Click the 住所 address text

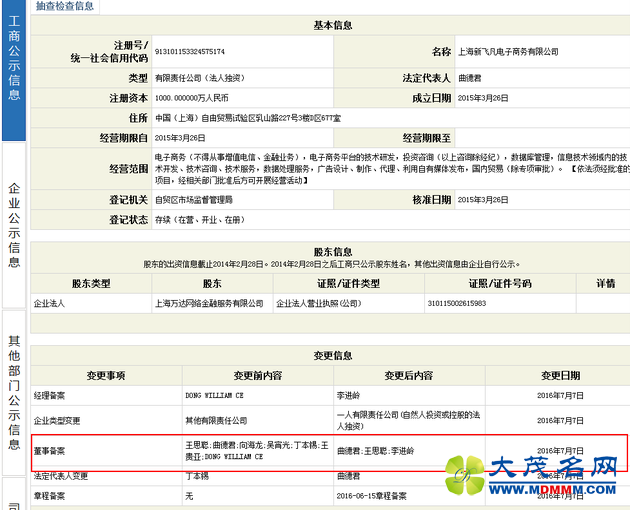(x=248, y=118)
